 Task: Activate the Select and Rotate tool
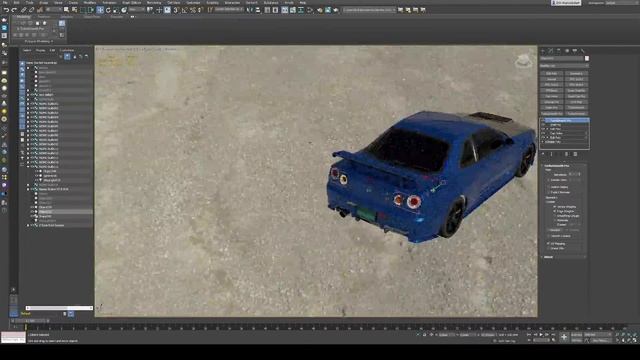click(x=108, y=10)
